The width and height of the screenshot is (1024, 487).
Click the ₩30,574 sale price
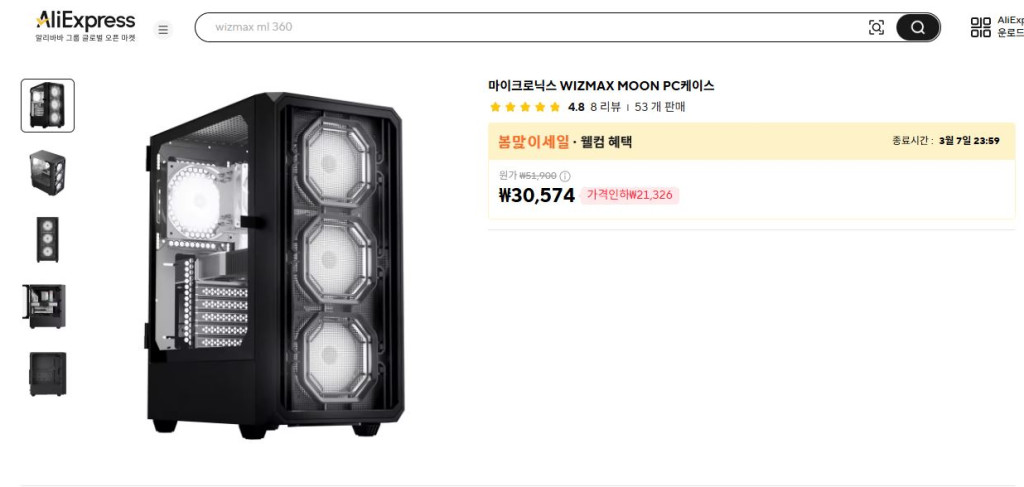coord(536,195)
